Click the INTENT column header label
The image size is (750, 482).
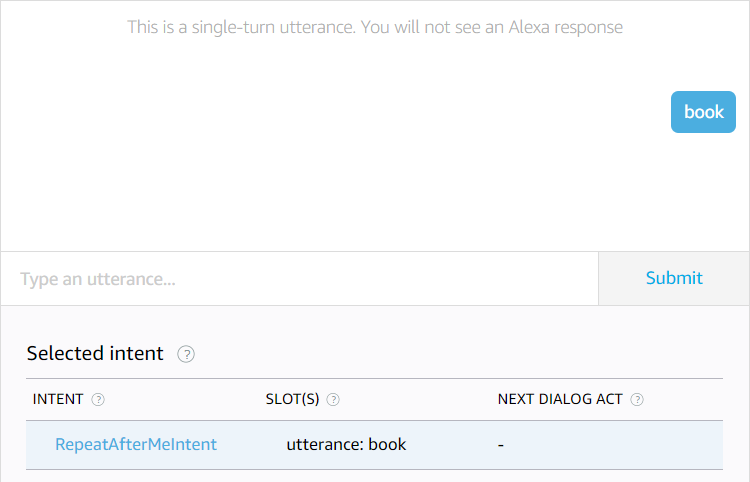click(58, 400)
